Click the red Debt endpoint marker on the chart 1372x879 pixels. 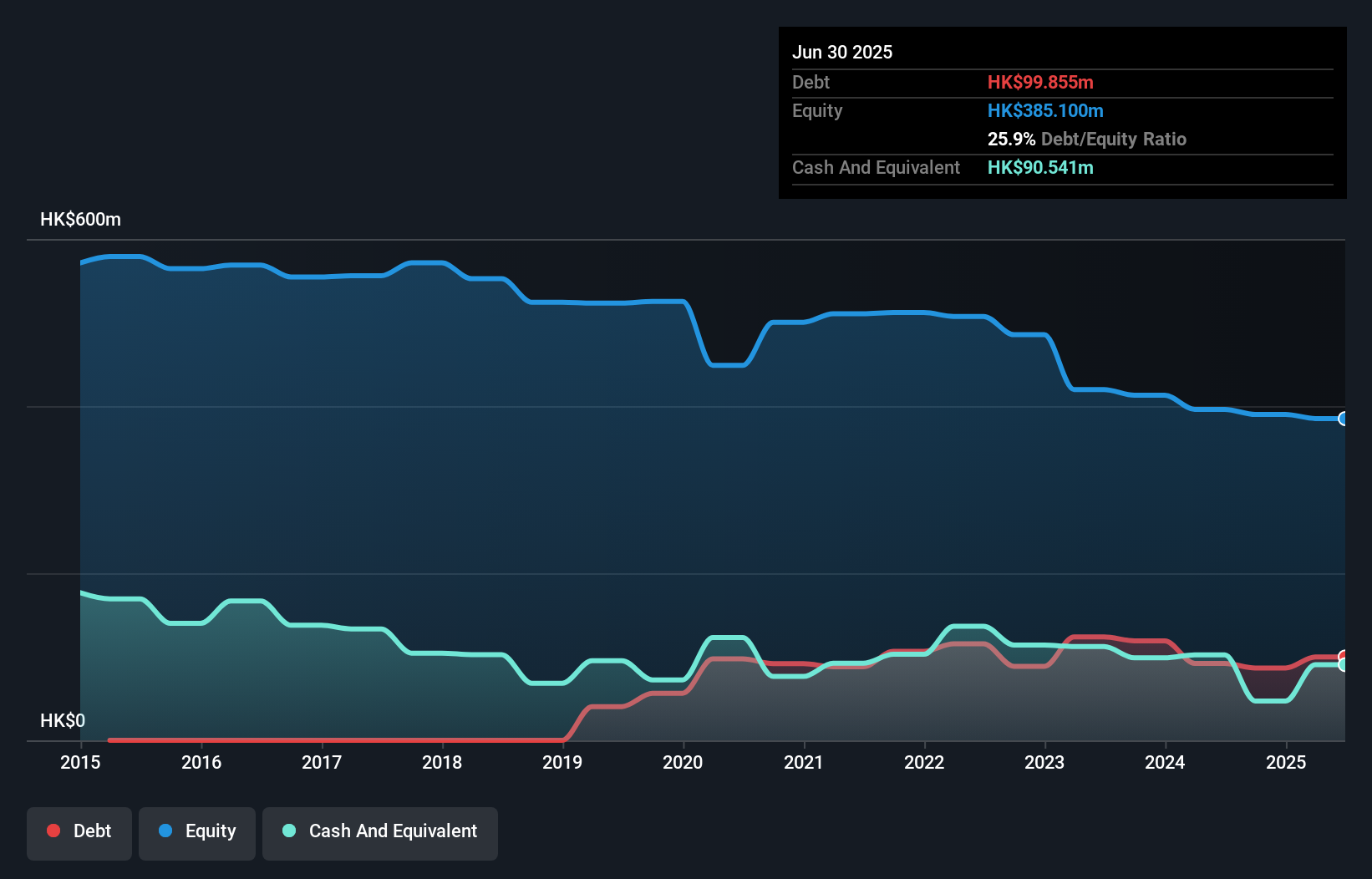tap(1342, 656)
